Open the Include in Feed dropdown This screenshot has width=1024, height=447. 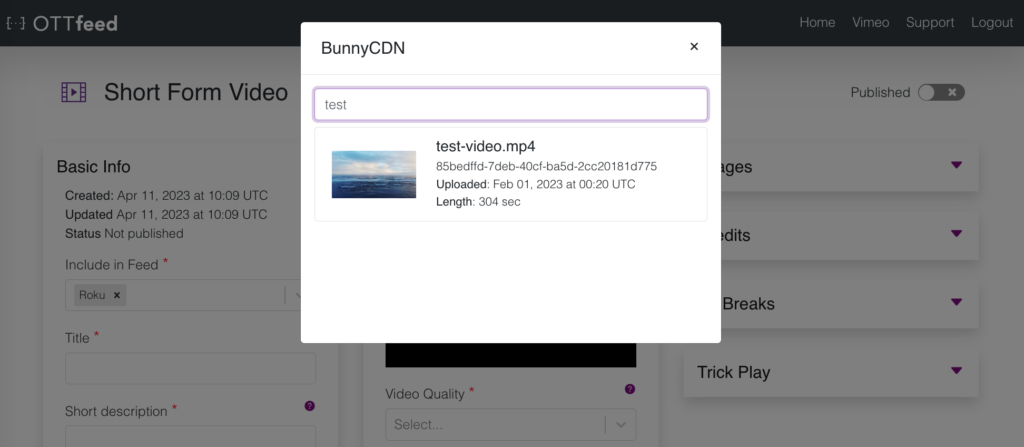(x=184, y=295)
